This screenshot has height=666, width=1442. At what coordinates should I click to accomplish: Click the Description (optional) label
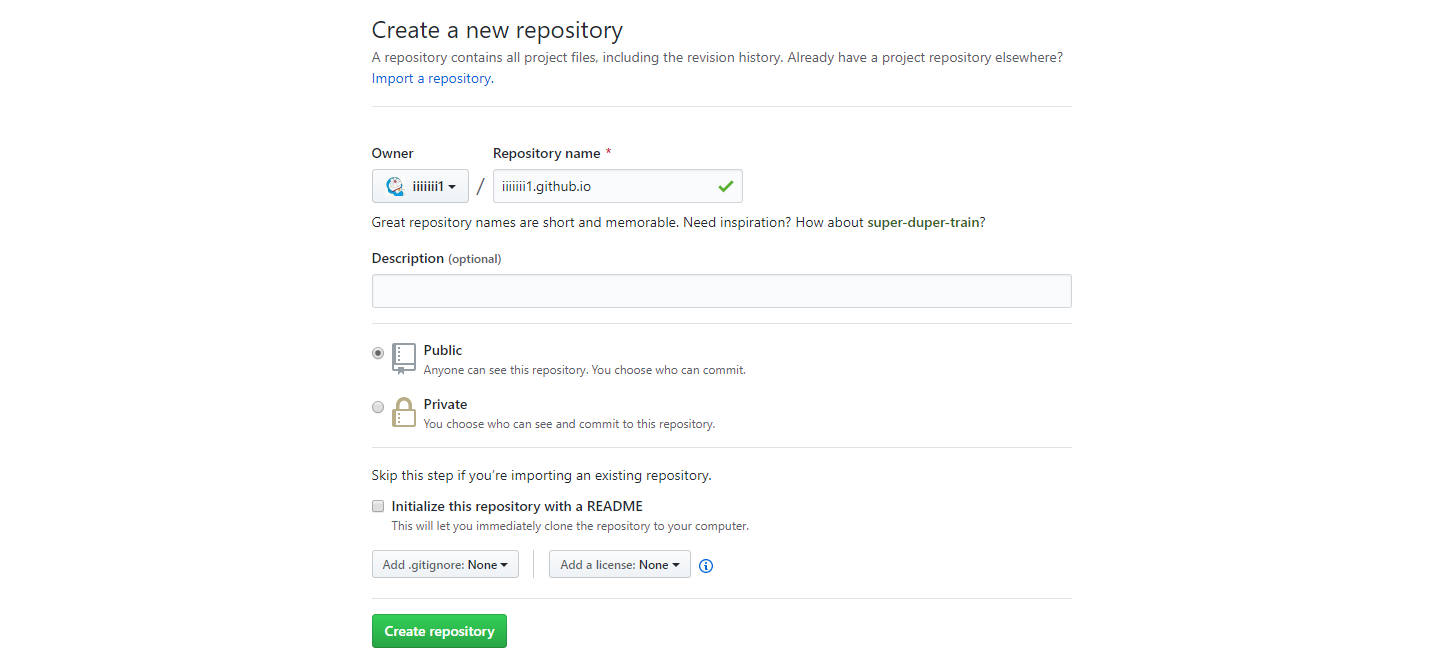pyautogui.click(x=436, y=258)
